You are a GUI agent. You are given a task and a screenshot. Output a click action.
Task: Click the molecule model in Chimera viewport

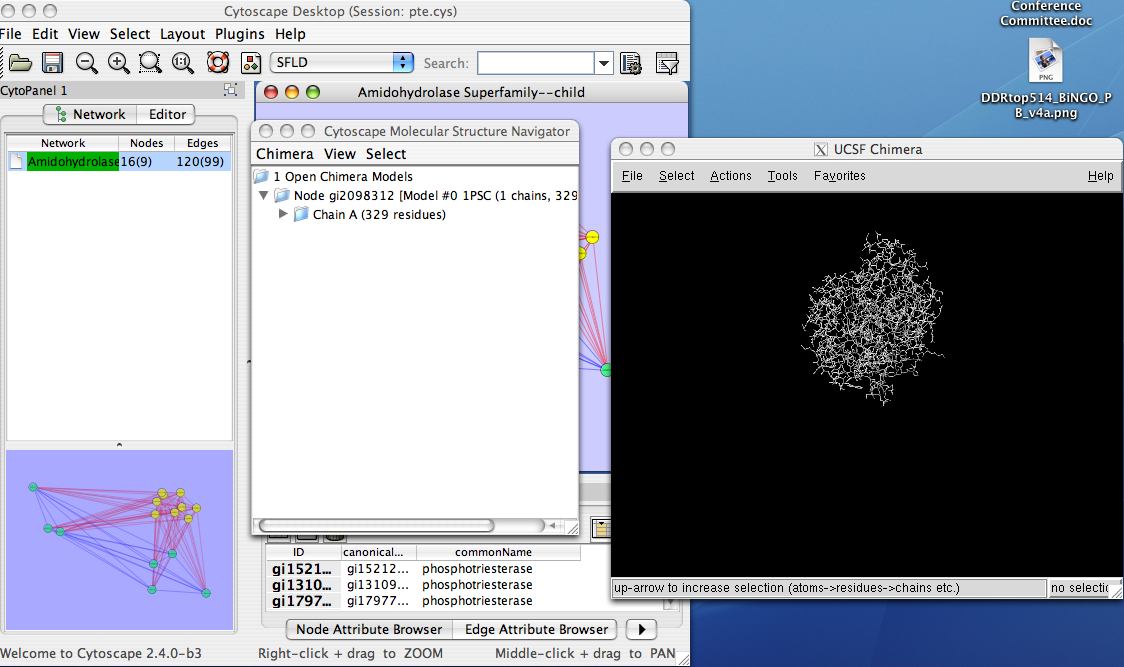pyautogui.click(x=872, y=318)
